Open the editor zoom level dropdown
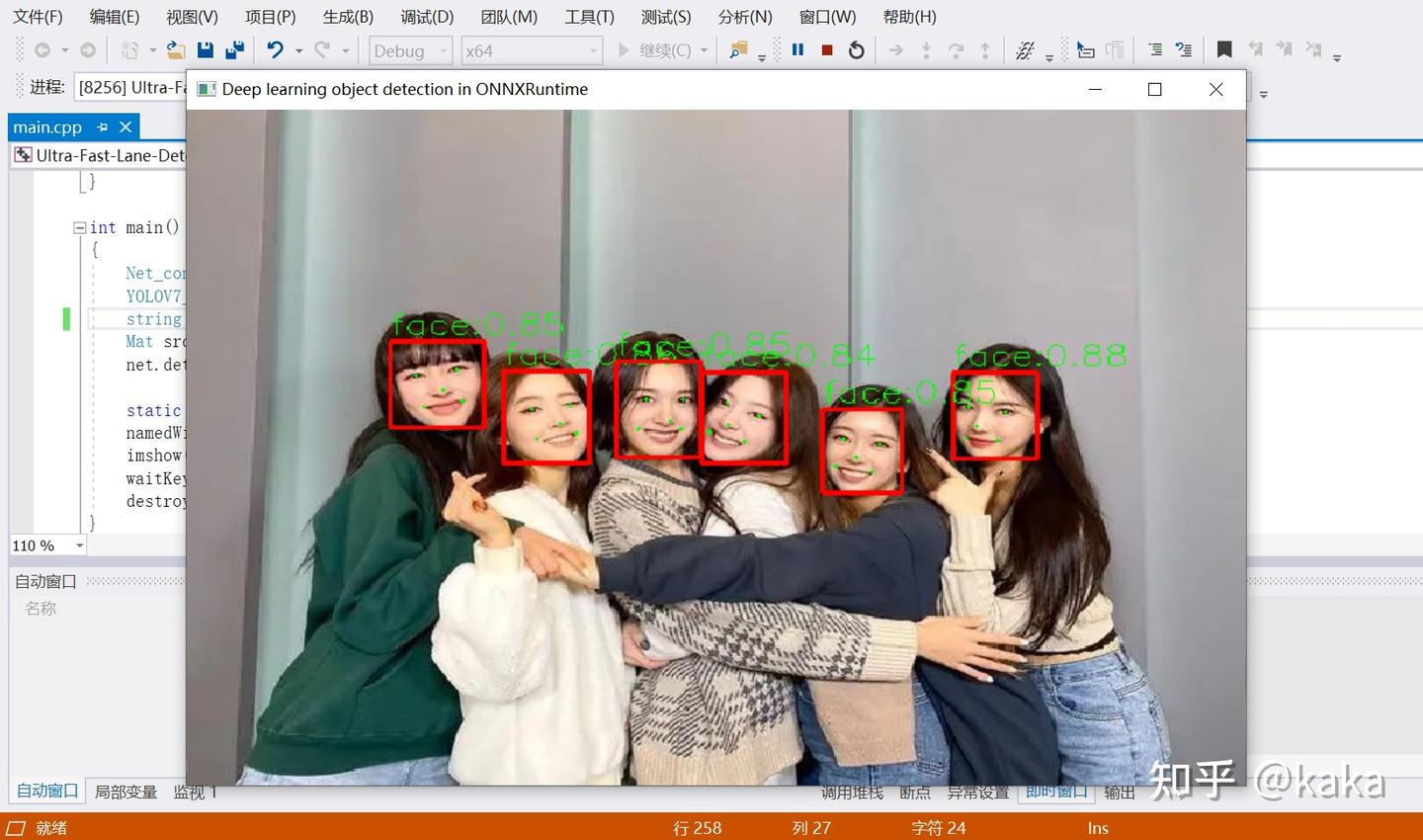 (x=79, y=546)
